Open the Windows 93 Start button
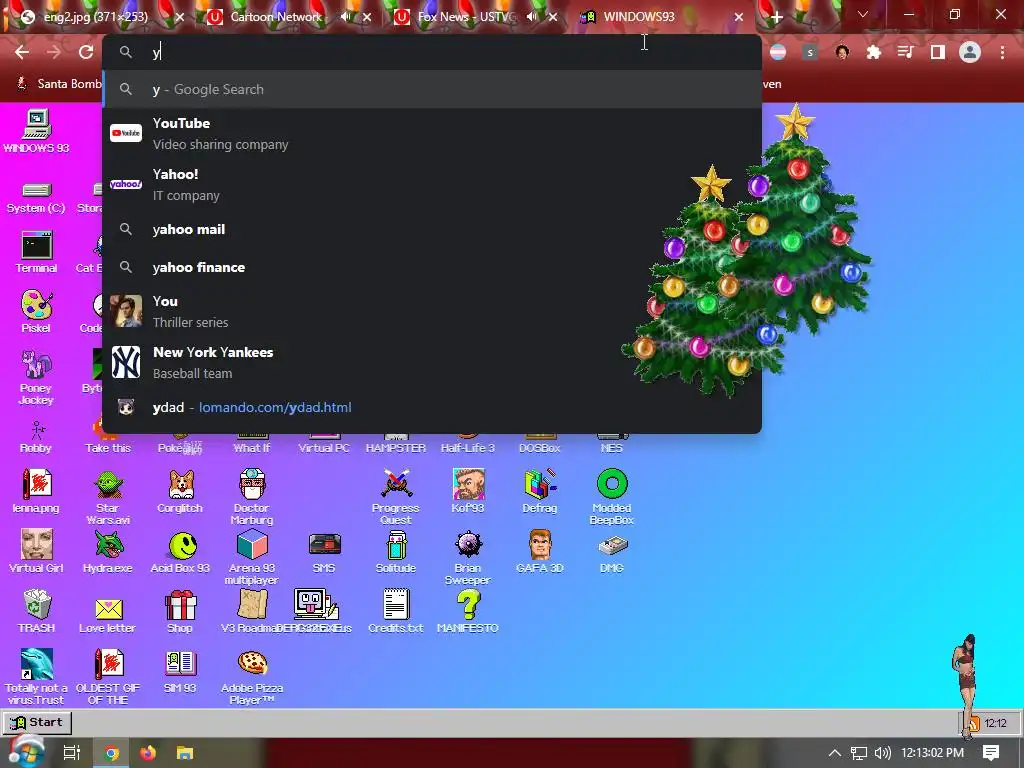This screenshot has width=1024, height=768. coord(37,722)
